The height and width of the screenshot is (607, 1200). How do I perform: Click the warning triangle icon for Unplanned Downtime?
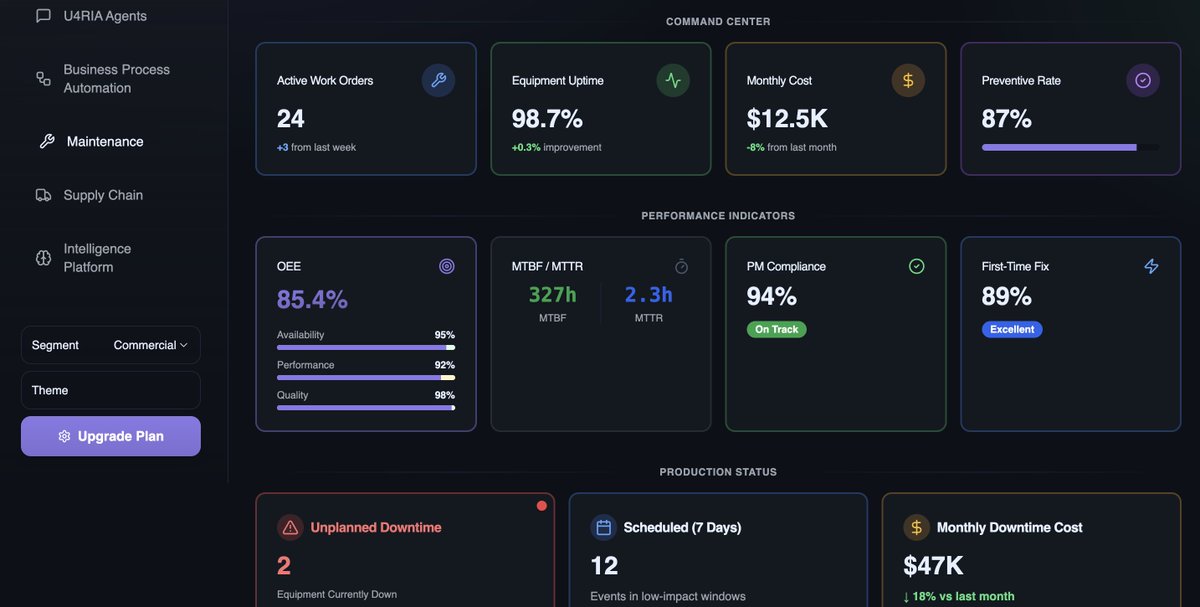tap(290, 527)
